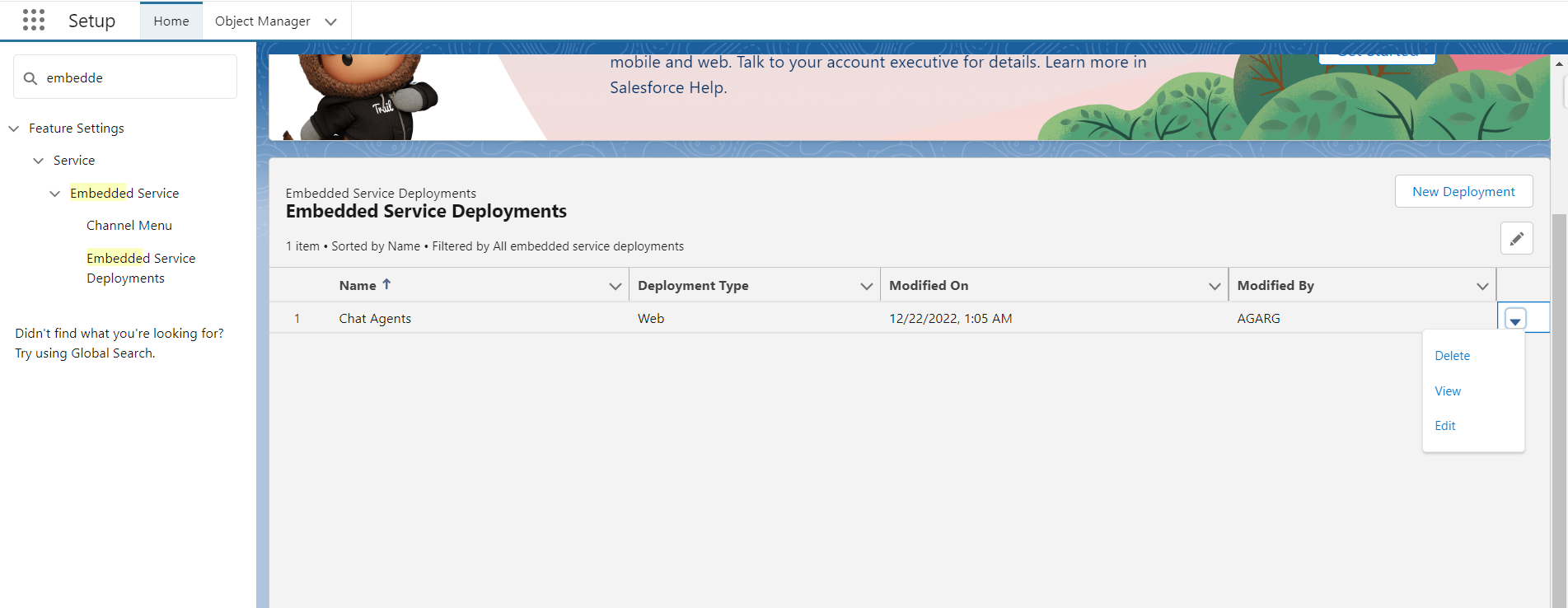The width and height of the screenshot is (1568, 608).
Task: Collapse the Service tree node
Action: pyautogui.click(x=39, y=161)
